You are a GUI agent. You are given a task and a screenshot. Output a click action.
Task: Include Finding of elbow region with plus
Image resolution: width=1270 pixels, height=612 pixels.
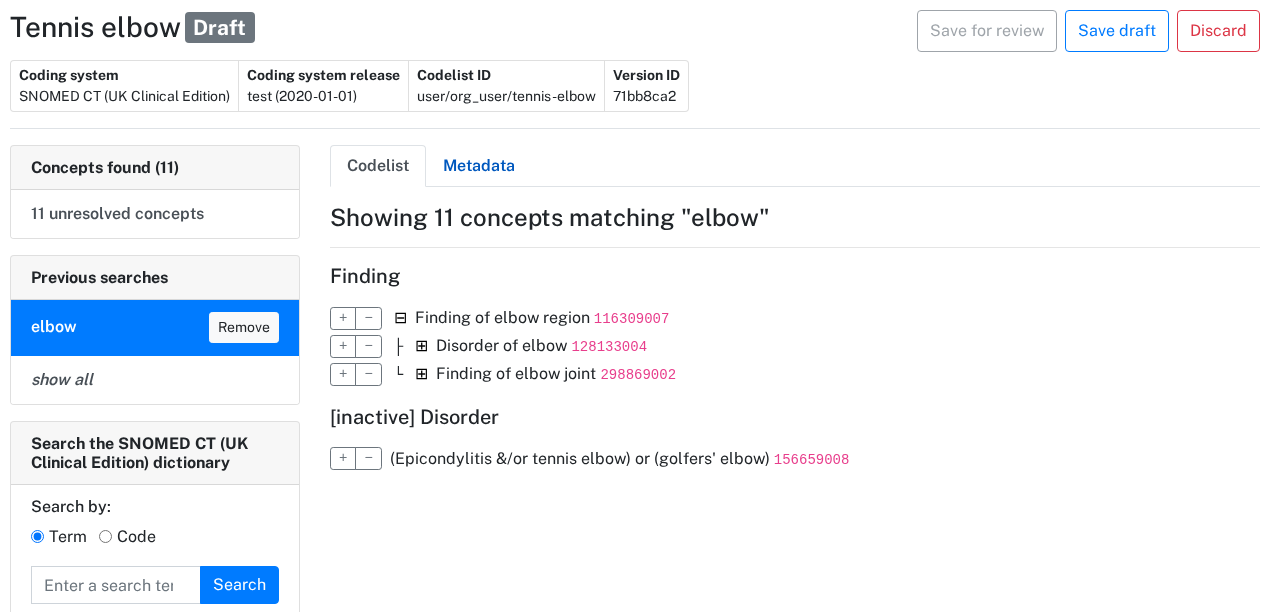343,318
